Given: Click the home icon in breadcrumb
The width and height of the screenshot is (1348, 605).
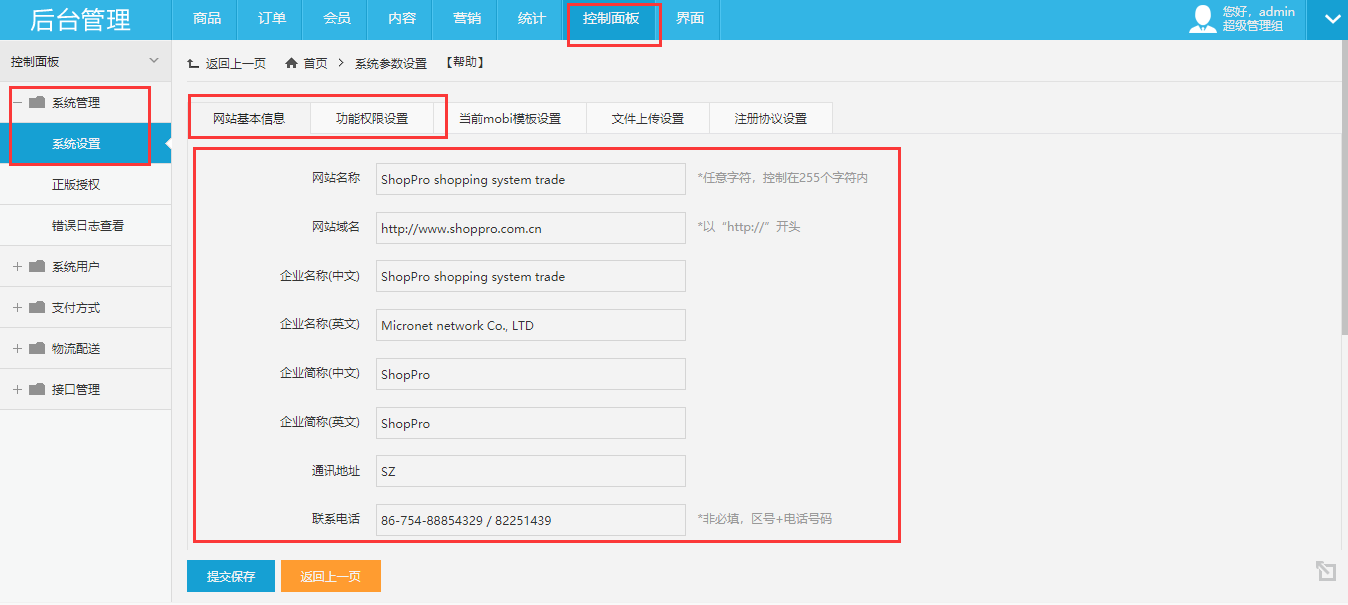Looking at the screenshot, I should tap(291, 63).
